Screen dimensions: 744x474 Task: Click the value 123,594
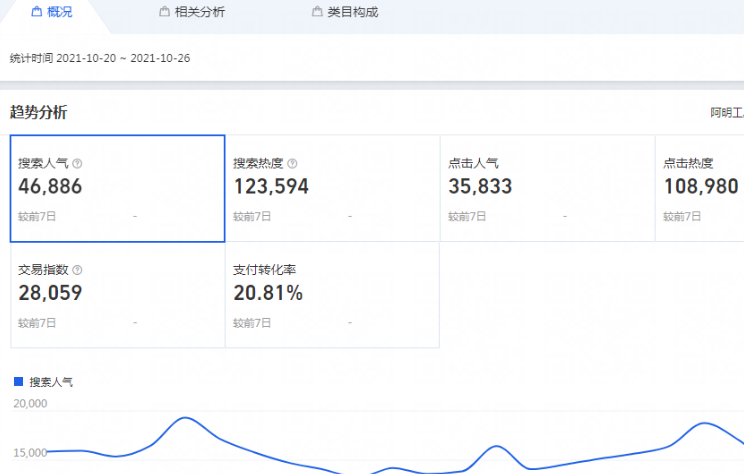pyautogui.click(x=271, y=186)
